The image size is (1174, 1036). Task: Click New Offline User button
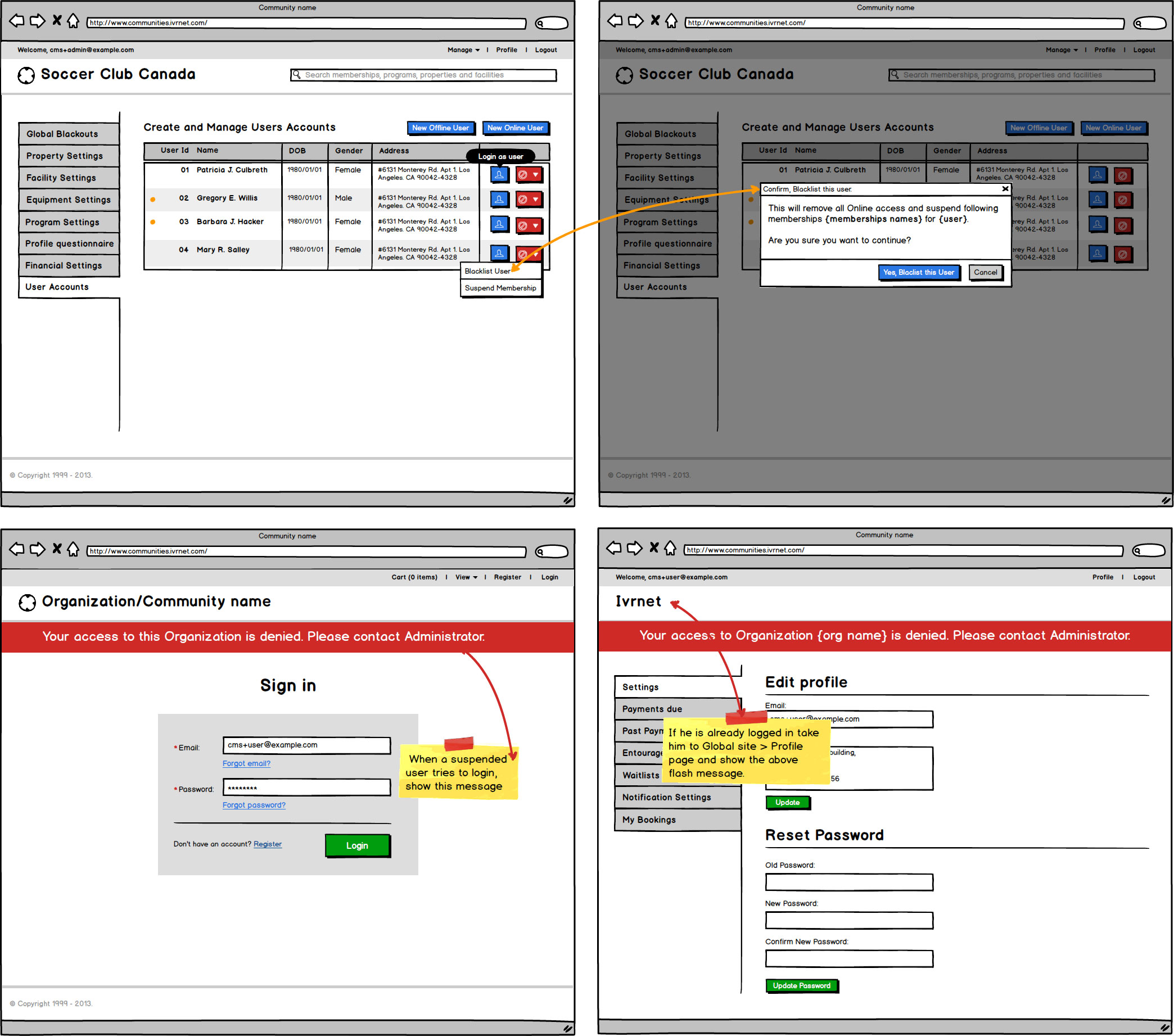(440, 128)
